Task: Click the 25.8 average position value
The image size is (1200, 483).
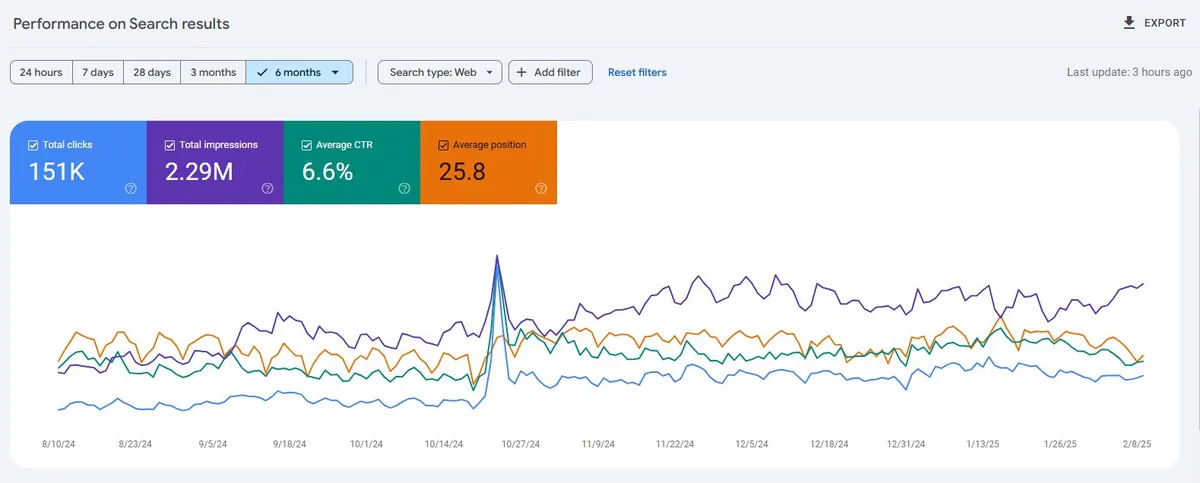Action: (462, 172)
